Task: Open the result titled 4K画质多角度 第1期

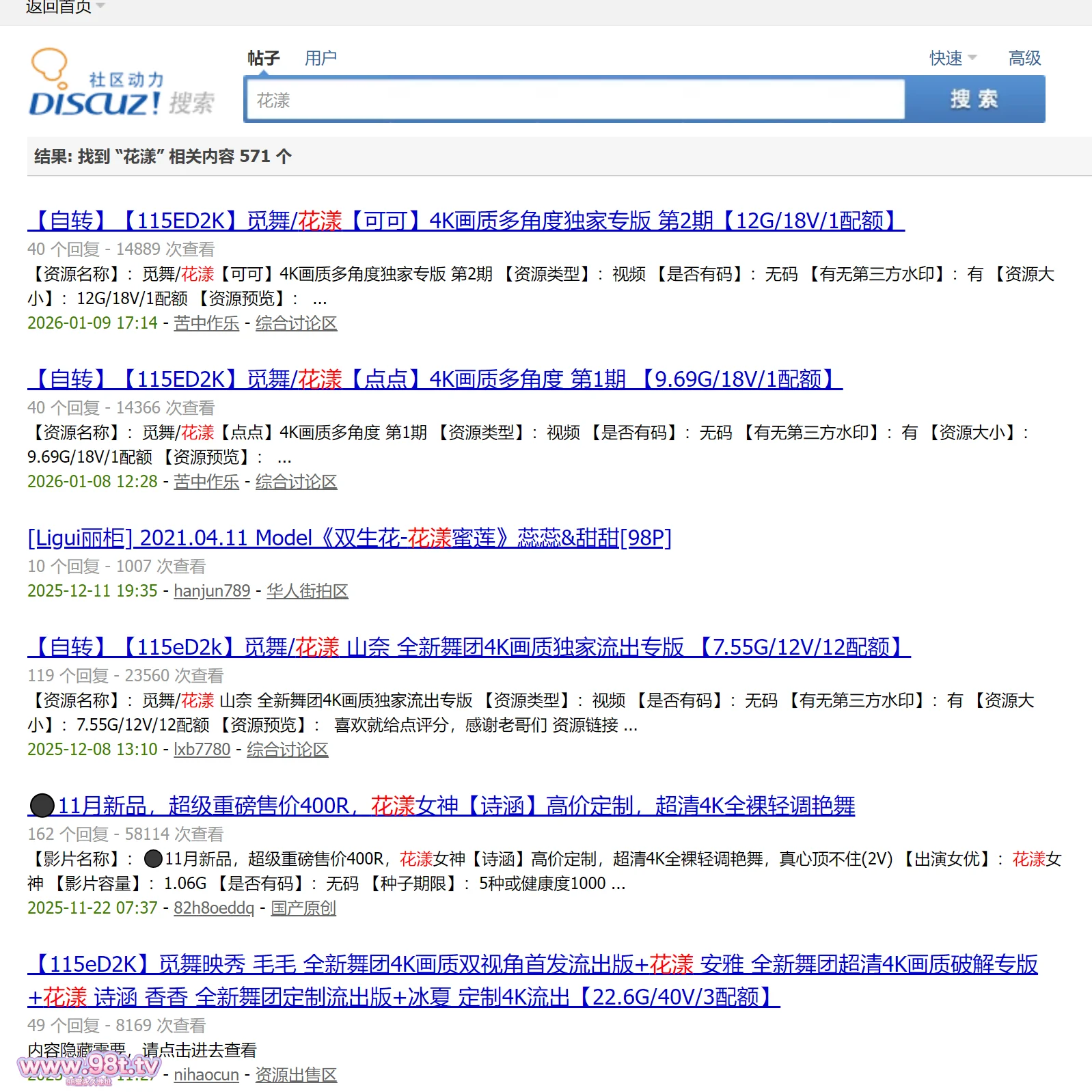Action: 435,379
